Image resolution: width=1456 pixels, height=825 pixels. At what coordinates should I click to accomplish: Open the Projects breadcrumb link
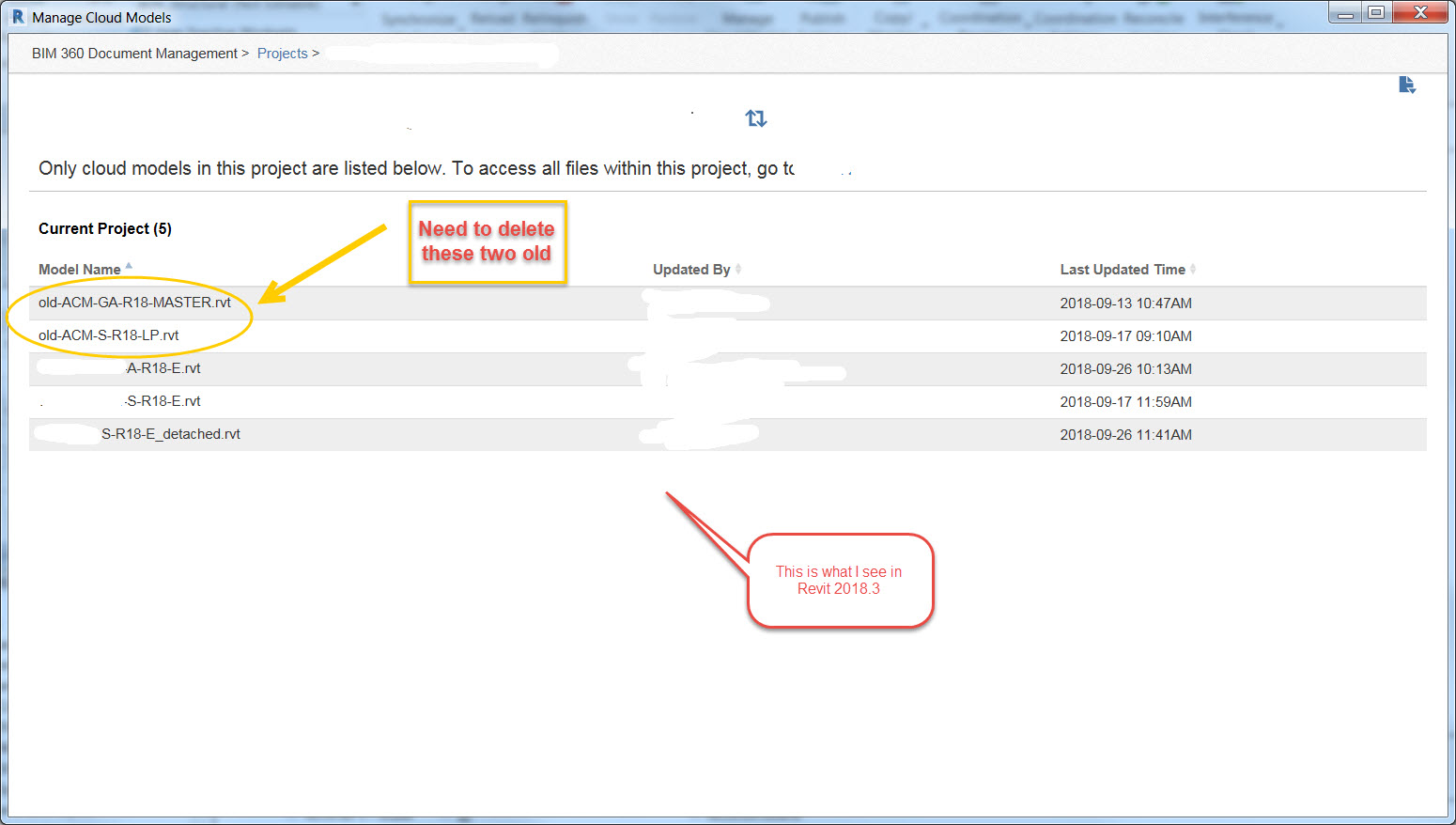283,54
